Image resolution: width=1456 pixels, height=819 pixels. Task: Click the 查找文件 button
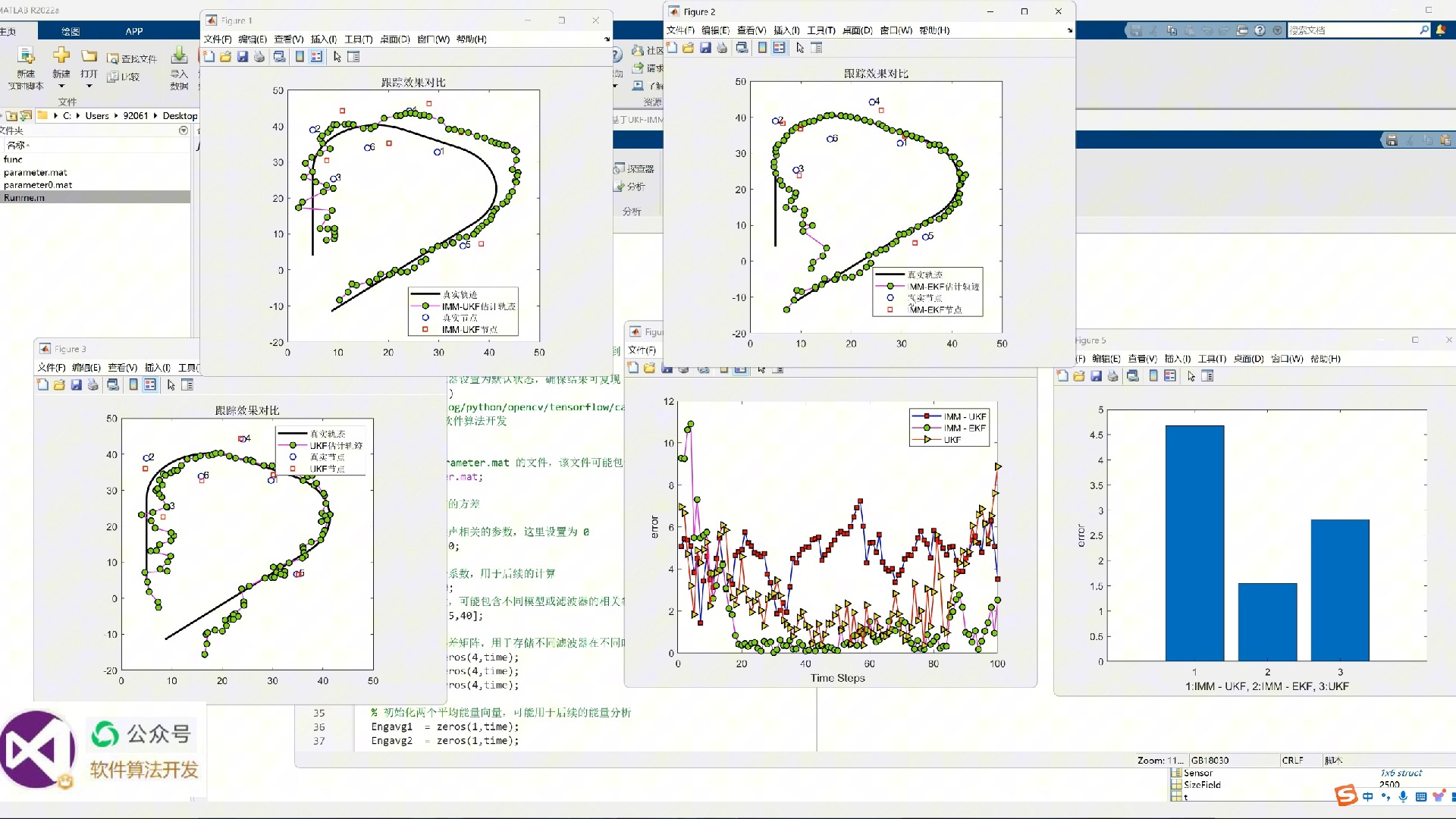coord(132,58)
